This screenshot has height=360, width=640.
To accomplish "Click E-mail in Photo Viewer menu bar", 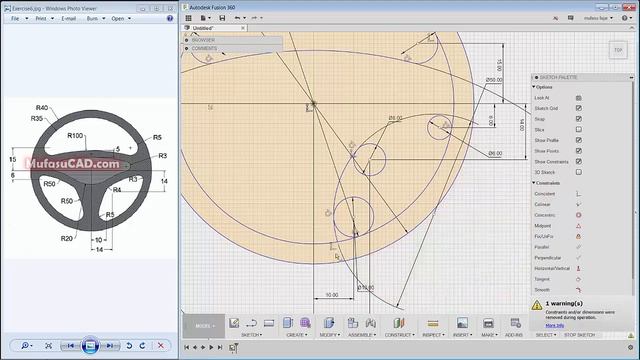I will pyautogui.click(x=69, y=19).
